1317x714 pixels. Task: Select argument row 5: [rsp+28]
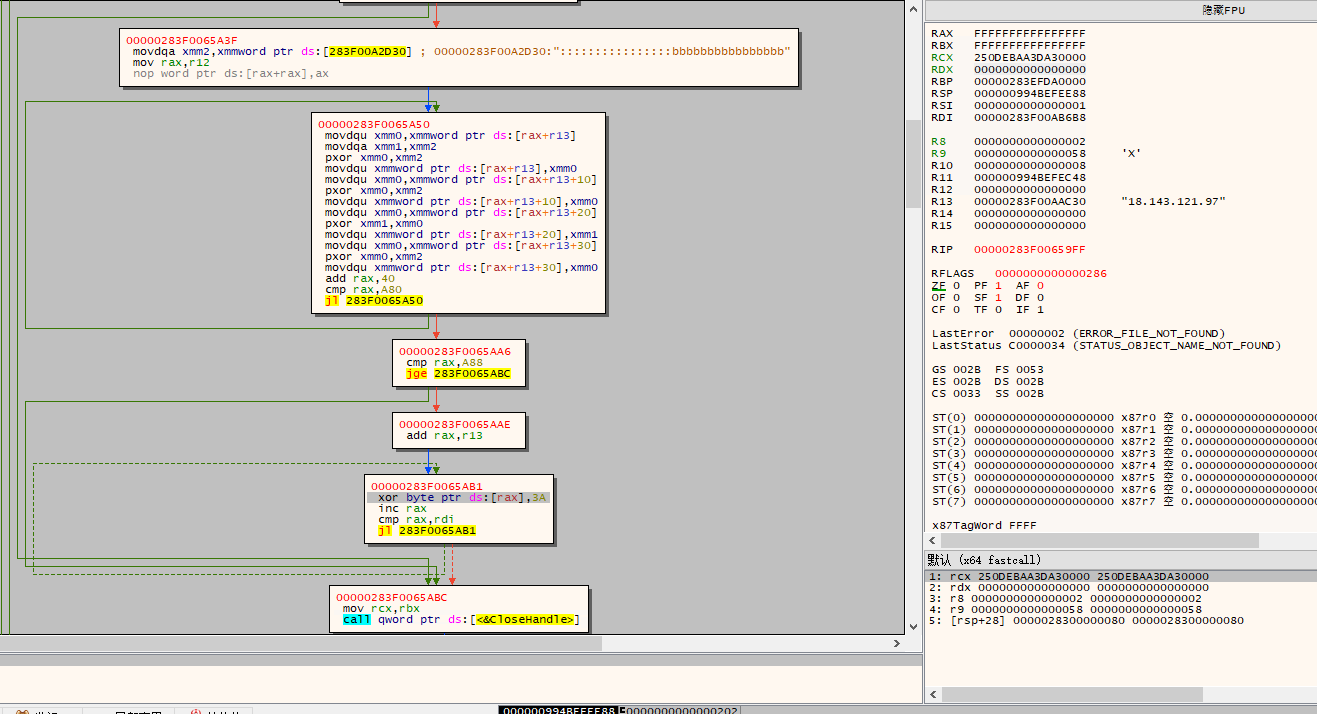pos(1120,620)
